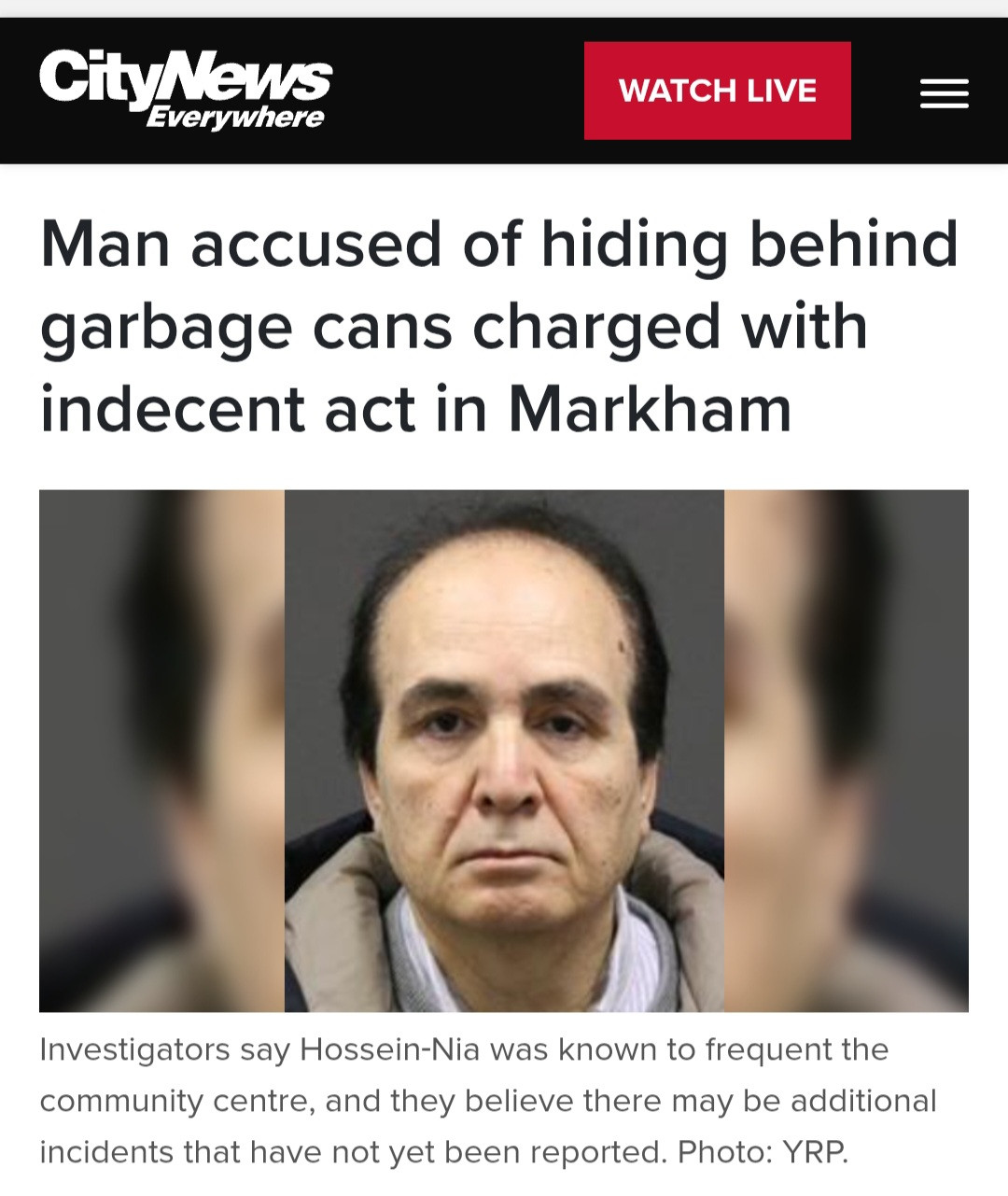Click empty black header space beside the logo
This screenshot has width=1008, height=1196.
coord(457,91)
